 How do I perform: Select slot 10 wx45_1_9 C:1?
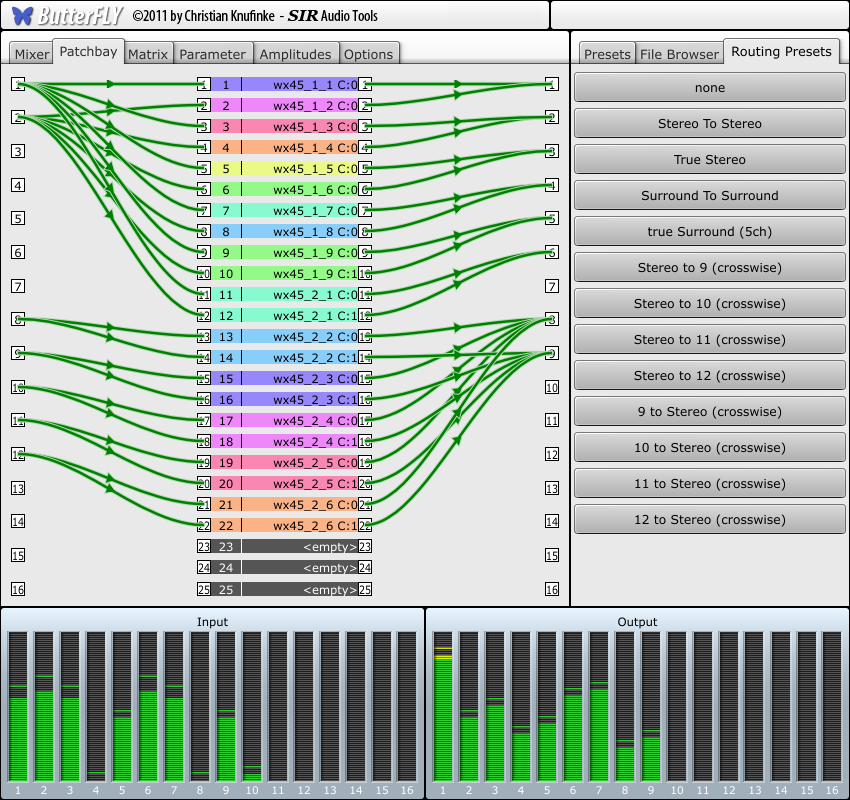pyautogui.click(x=285, y=274)
